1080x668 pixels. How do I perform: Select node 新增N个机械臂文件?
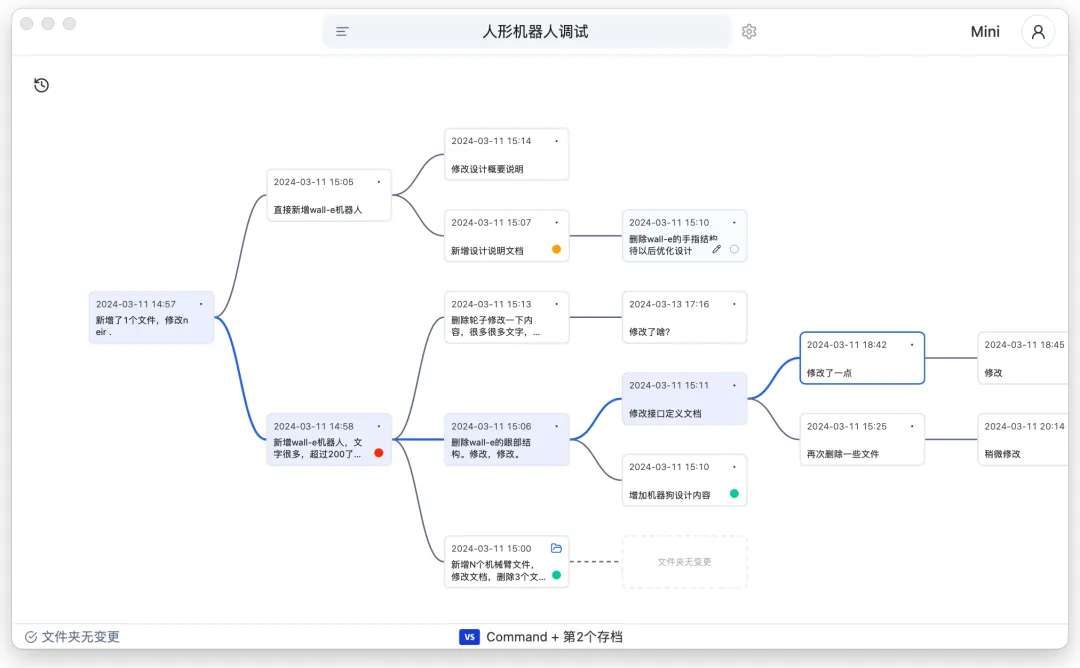click(x=507, y=562)
